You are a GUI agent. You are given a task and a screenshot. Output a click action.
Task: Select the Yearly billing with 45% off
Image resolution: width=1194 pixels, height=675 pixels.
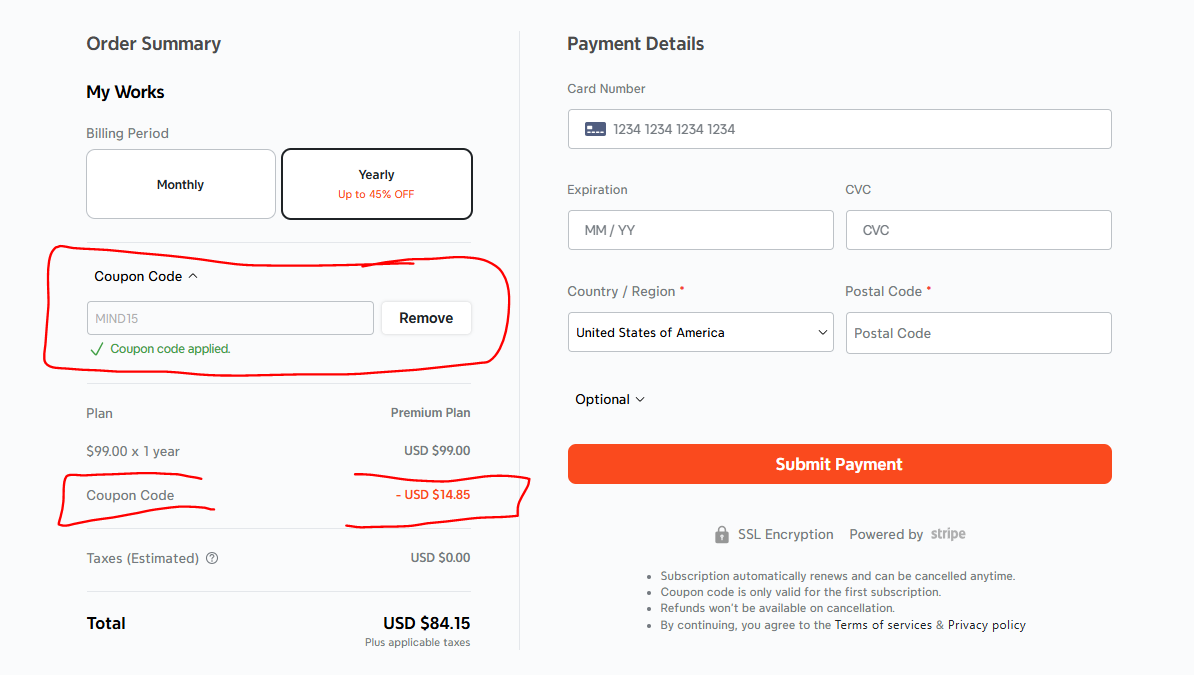pos(376,183)
